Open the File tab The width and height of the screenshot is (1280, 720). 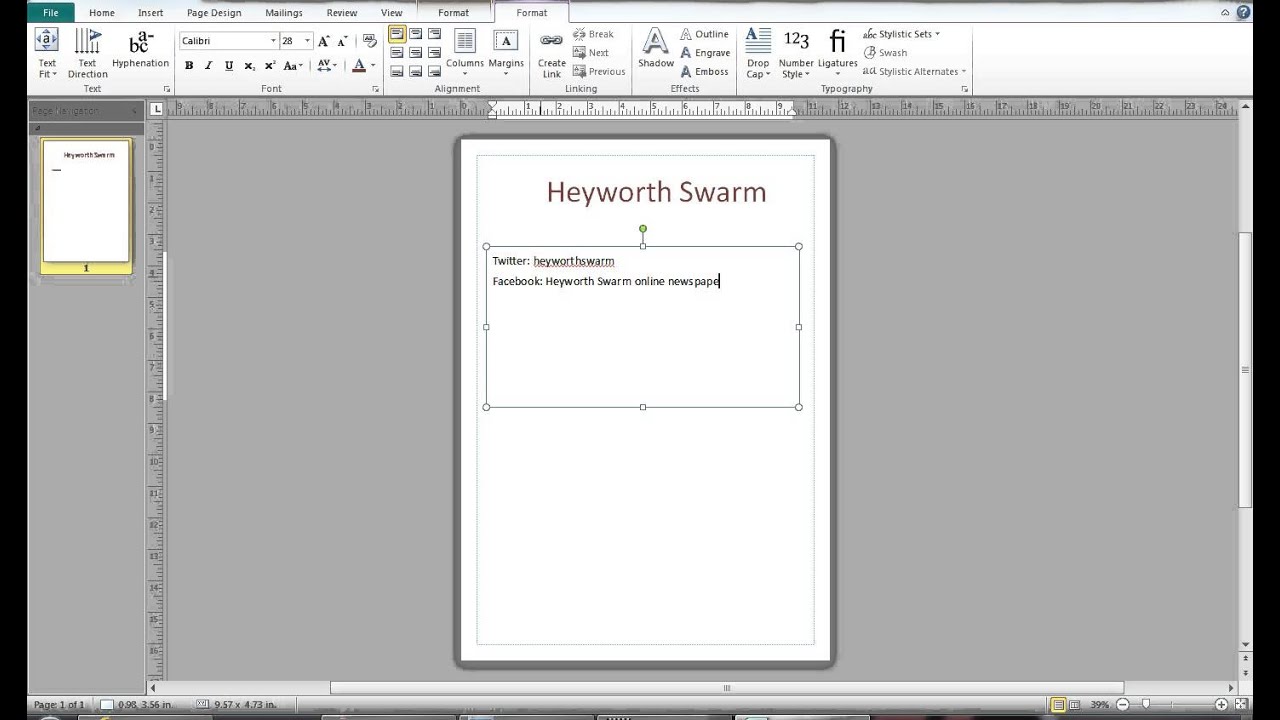point(50,13)
